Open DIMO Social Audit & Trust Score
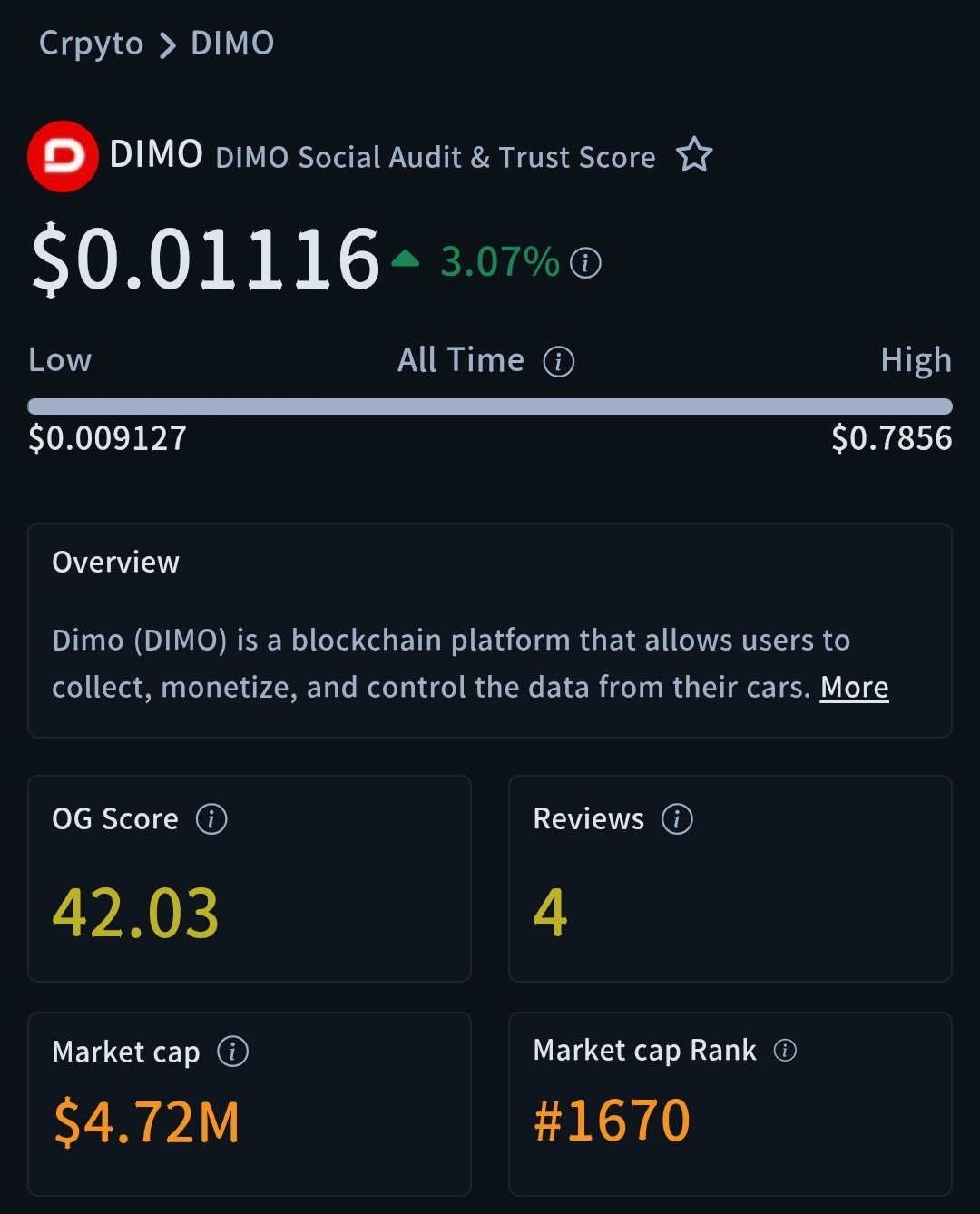 (435, 158)
